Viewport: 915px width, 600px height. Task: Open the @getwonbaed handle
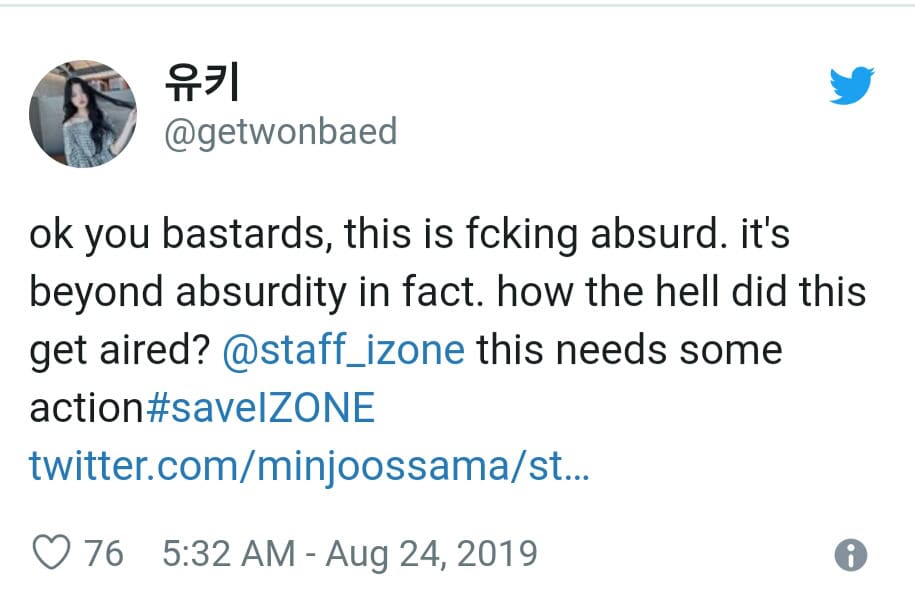click(279, 131)
